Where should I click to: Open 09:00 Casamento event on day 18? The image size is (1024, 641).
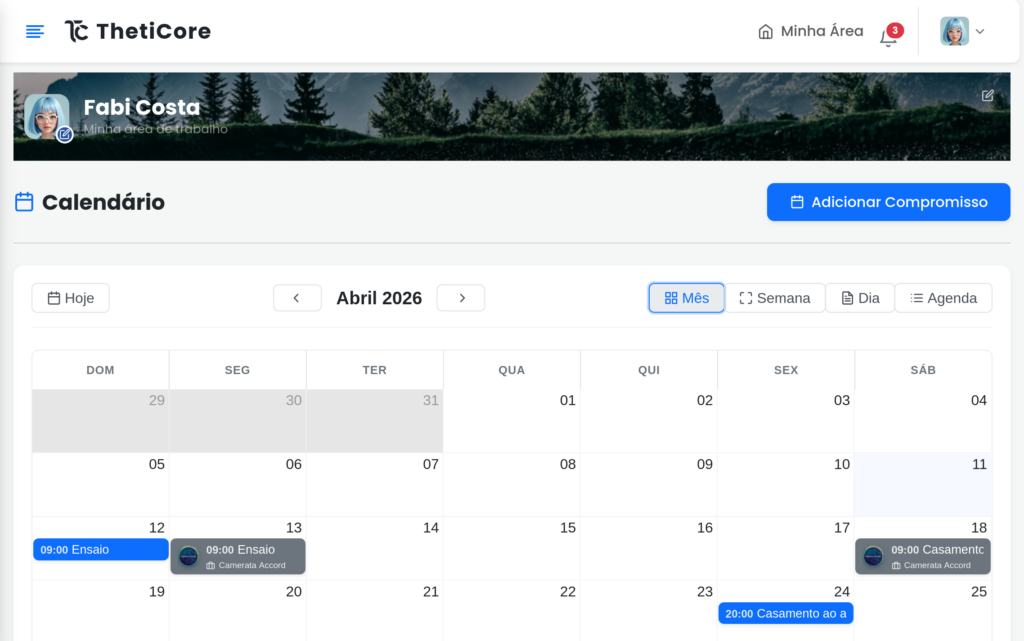923,557
